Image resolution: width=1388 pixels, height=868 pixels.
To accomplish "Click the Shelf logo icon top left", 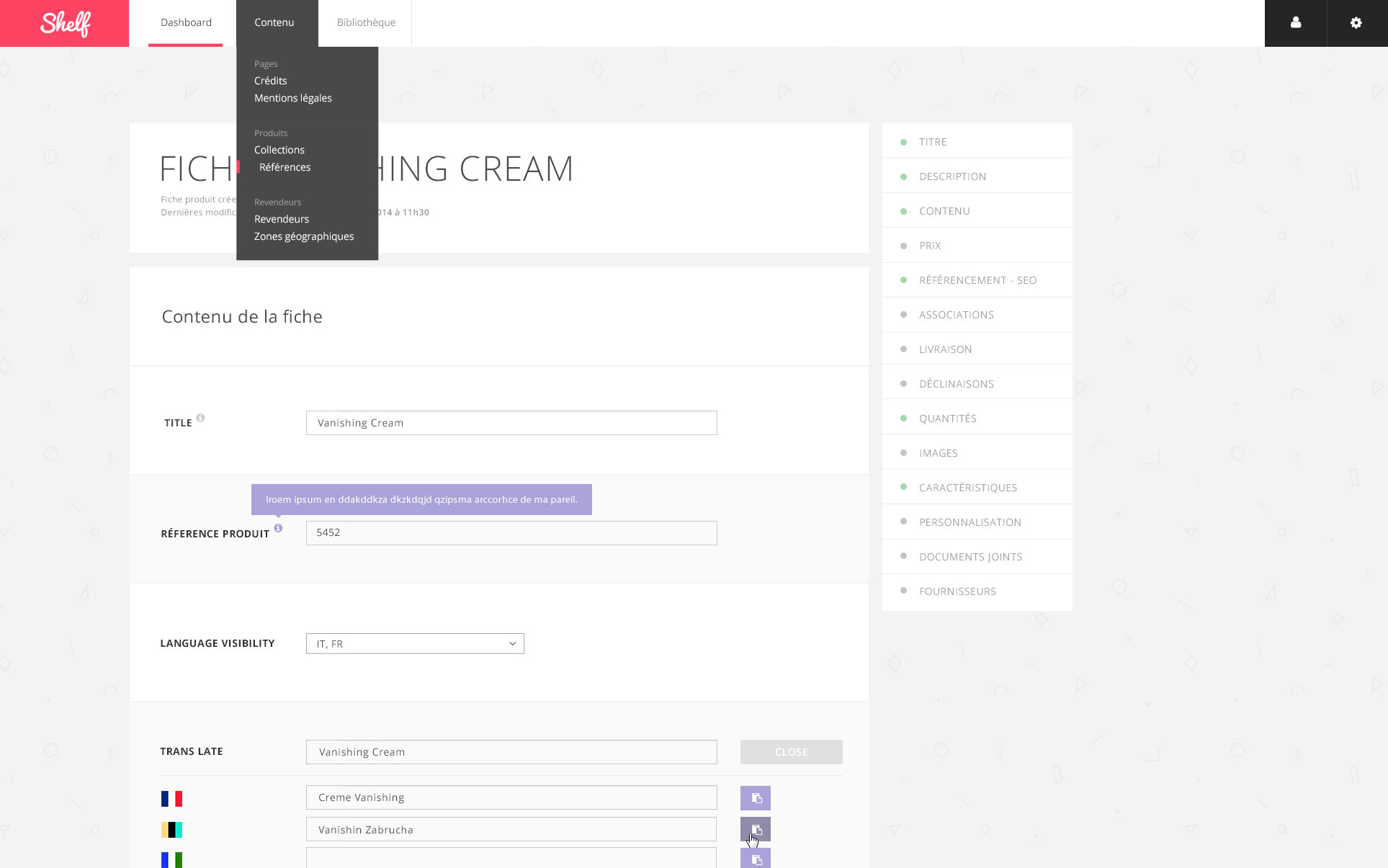I will (65, 23).
